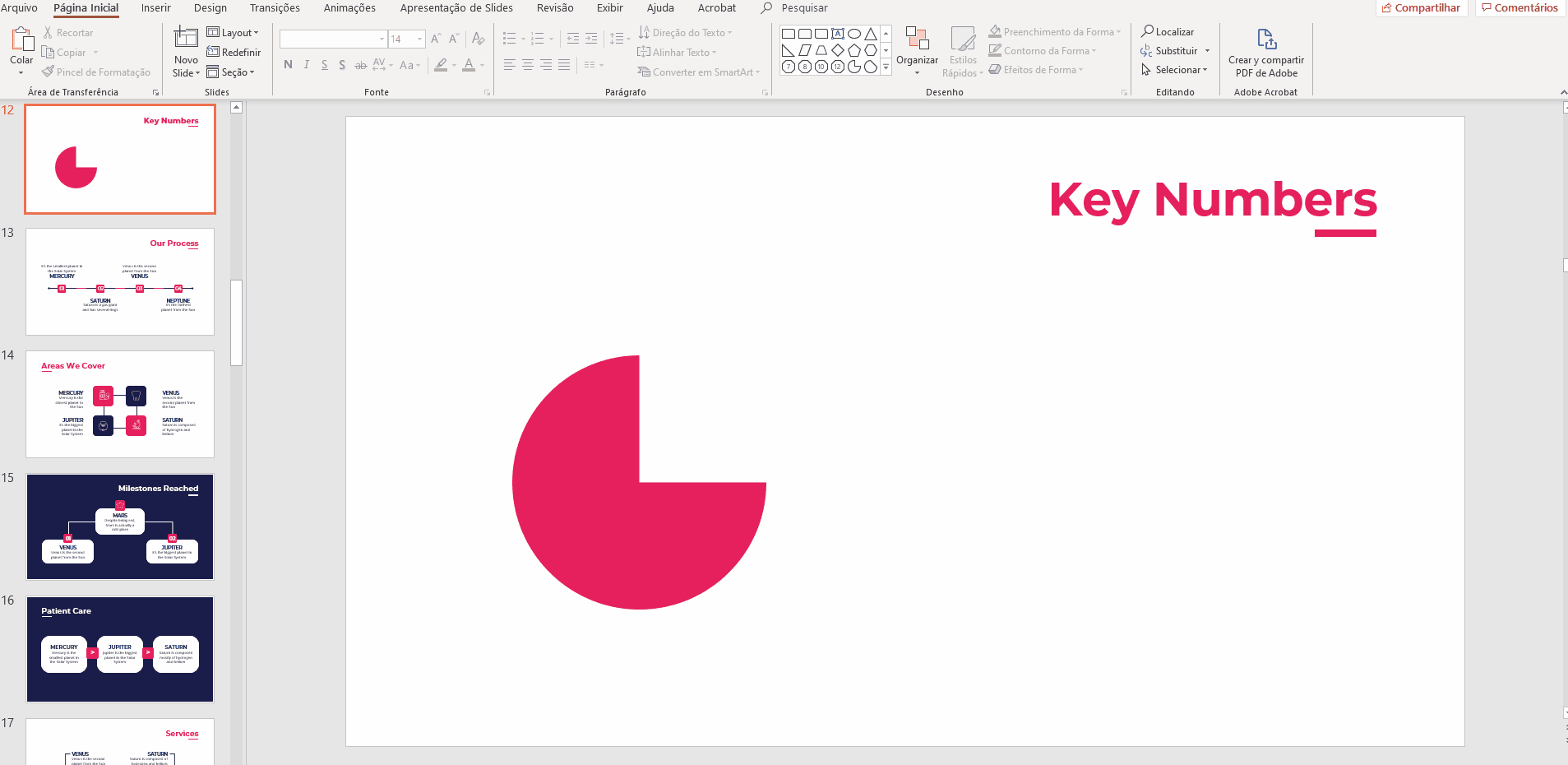The image size is (1568, 765).
Task: Toggle underline (S) formatting
Action: click(x=325, y=65)
